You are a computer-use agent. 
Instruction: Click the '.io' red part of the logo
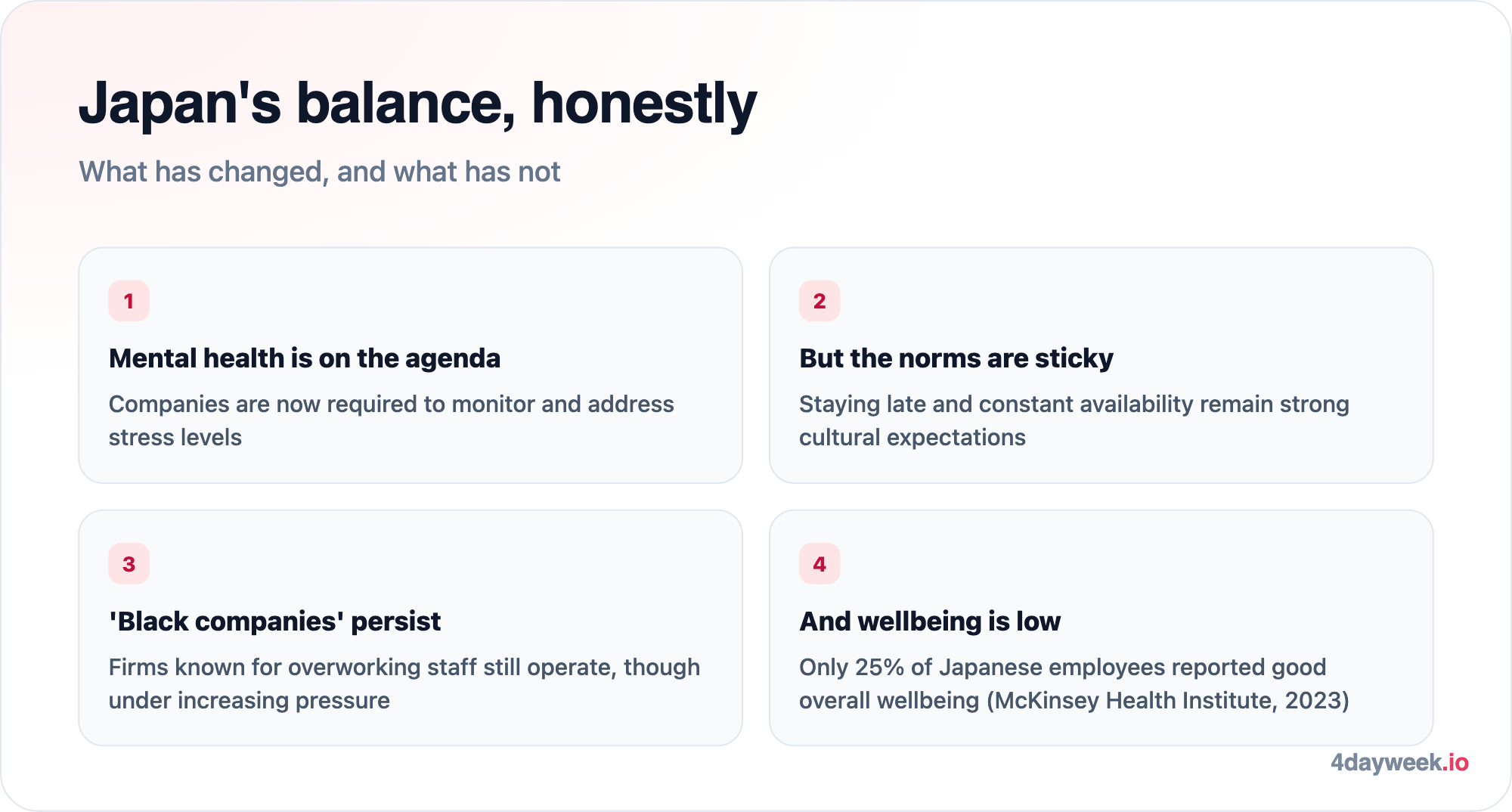click(x=1455, y=762)
